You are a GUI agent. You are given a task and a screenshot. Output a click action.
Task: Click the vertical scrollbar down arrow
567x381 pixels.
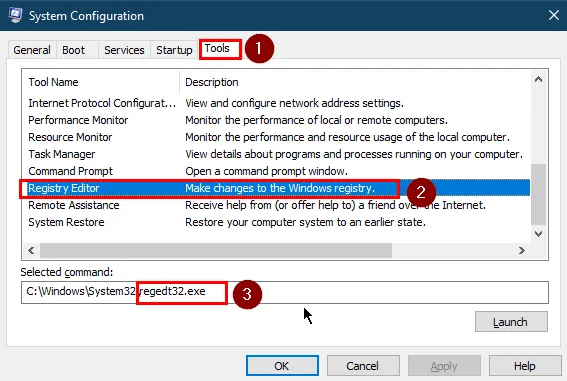(x=538, y=234)
